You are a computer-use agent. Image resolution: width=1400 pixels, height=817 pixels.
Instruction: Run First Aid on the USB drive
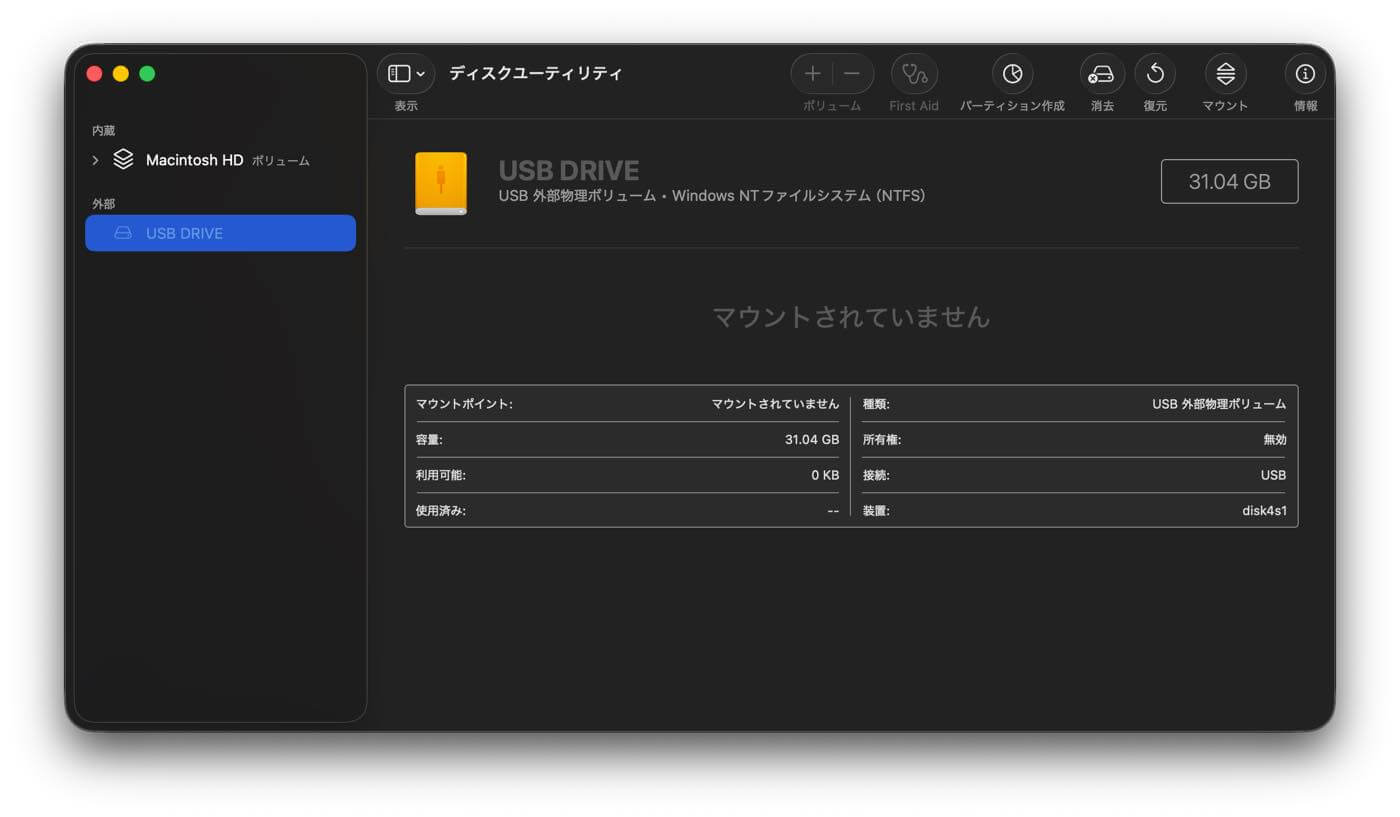(913, 73)
